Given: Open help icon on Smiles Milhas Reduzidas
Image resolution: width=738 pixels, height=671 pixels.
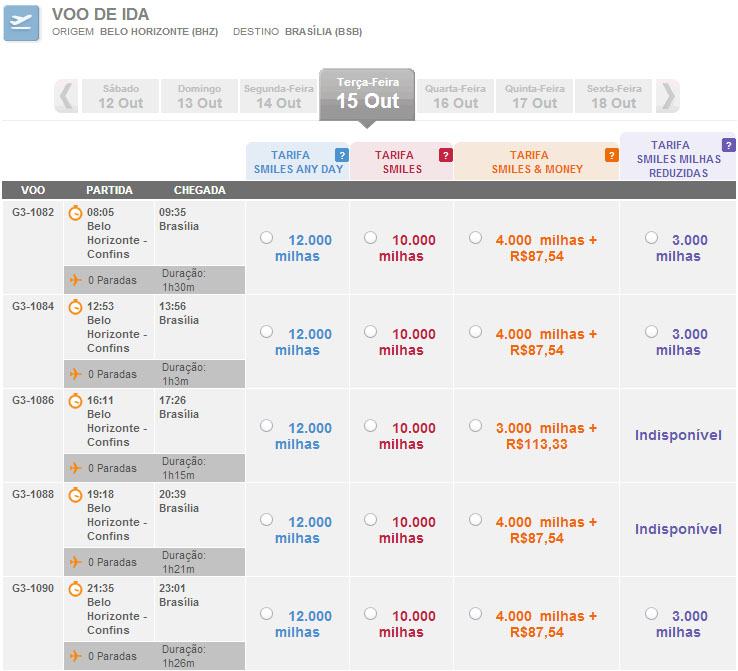Looking at the screenshot, I should coord(727,145).
